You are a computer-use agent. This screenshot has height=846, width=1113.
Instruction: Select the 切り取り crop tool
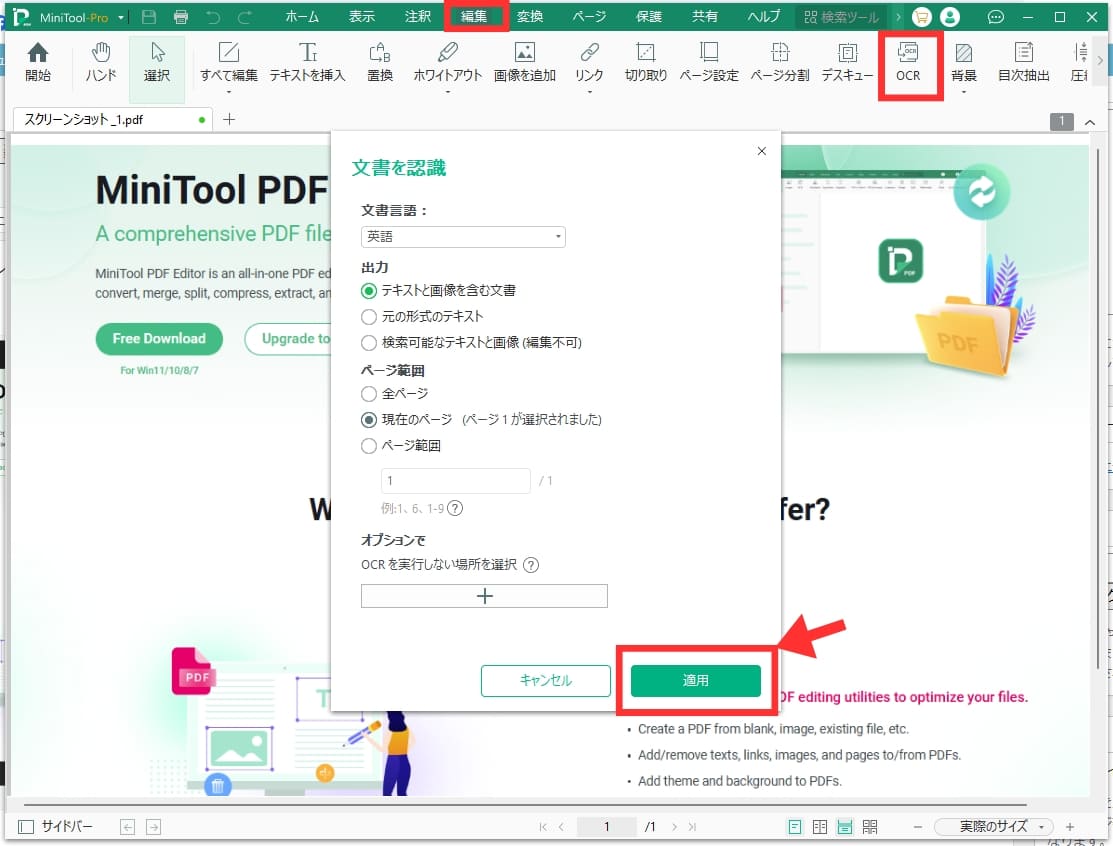pos(645,62)
